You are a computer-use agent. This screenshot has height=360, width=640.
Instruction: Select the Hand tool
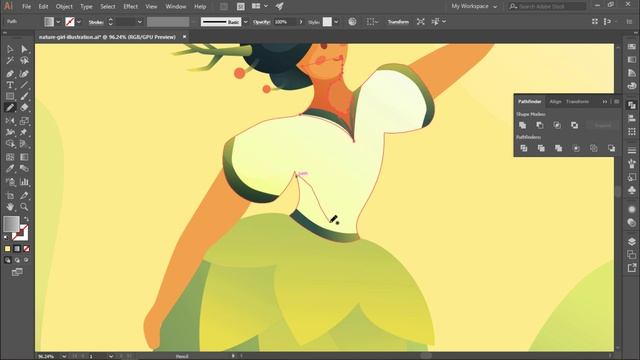pyautogui.click(x=10, y=207)
